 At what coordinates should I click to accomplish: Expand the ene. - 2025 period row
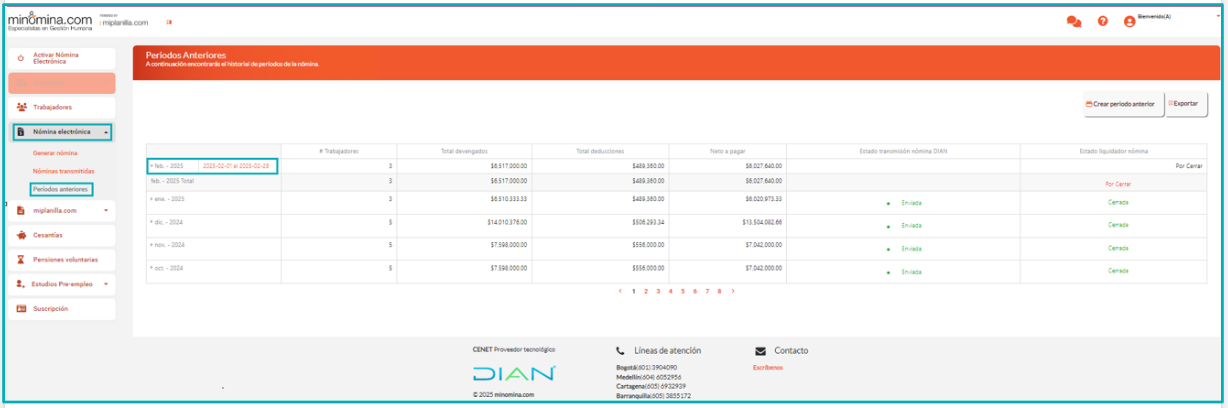(151, 200)
